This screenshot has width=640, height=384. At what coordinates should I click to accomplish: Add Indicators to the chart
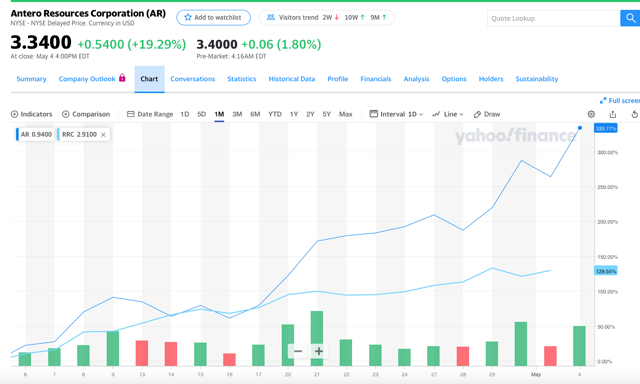click(31, 114)
